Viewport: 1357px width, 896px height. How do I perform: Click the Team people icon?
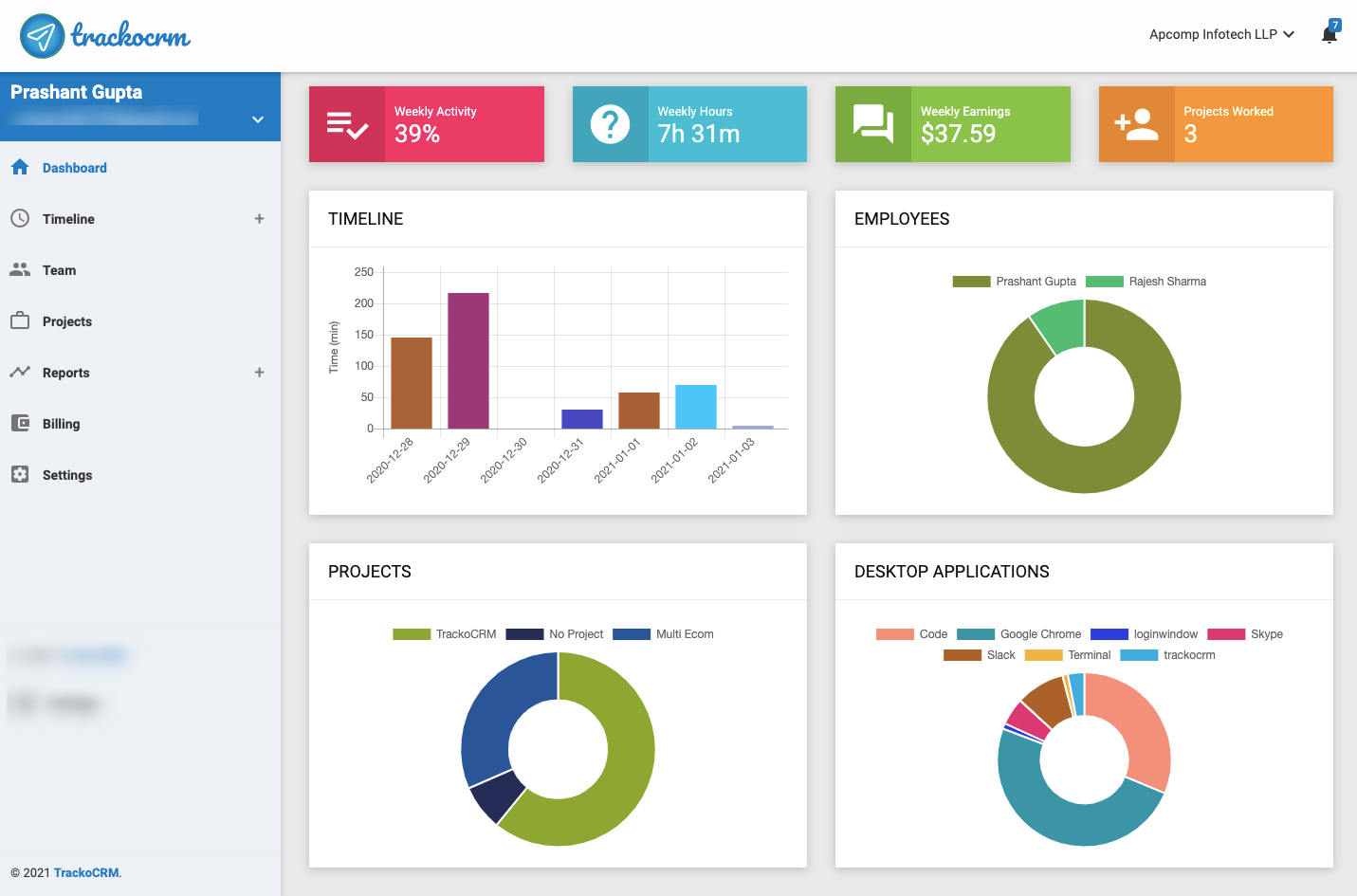tap(20, 269)
